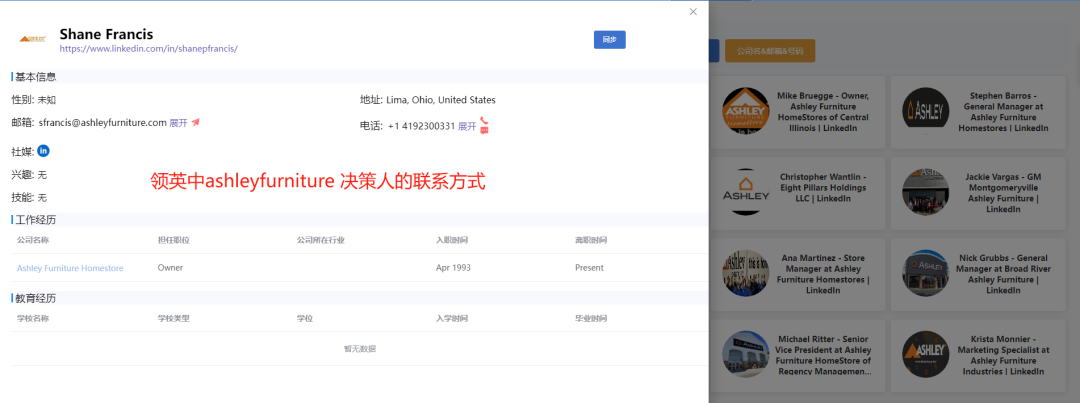Viewport: 1080px width, 403px height.
Task: Open the Ashley Furniture Homestore company link
Action: point(70,268)
